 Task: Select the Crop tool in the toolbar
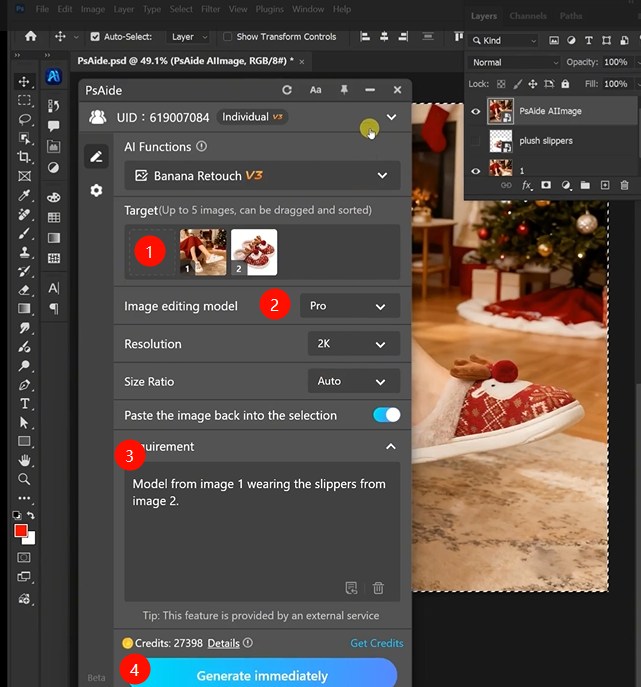(24, 158)
